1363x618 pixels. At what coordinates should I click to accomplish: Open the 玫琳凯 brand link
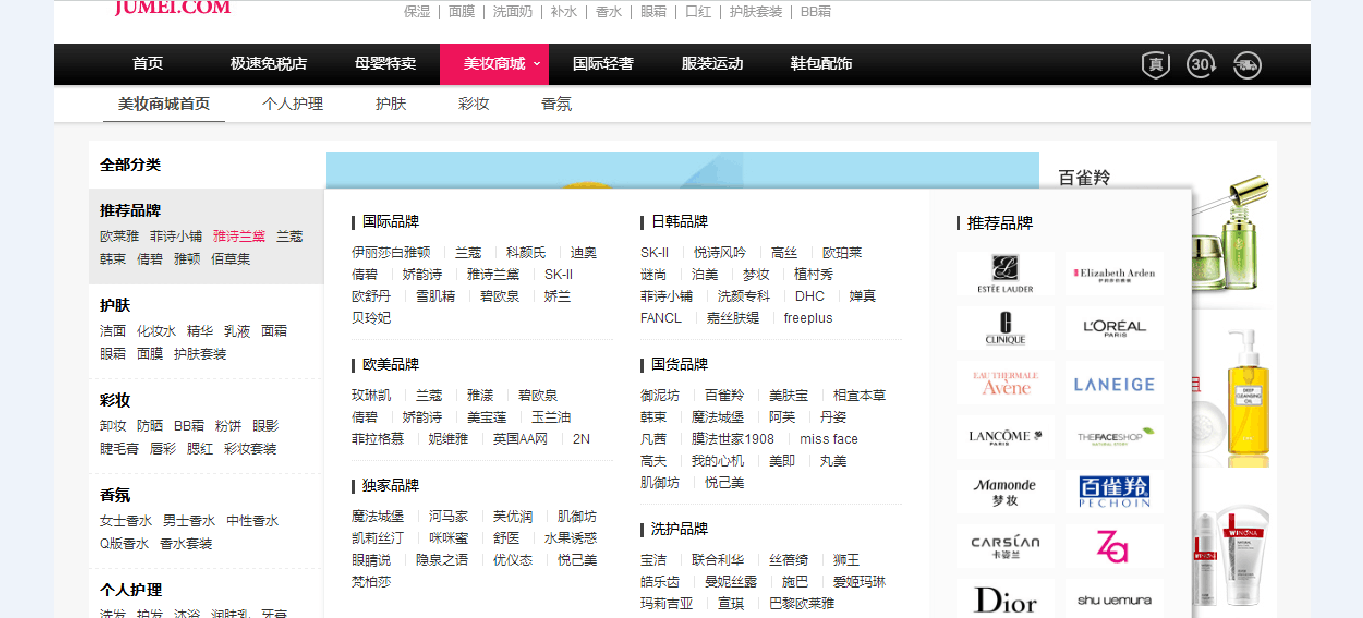point(371,395)
